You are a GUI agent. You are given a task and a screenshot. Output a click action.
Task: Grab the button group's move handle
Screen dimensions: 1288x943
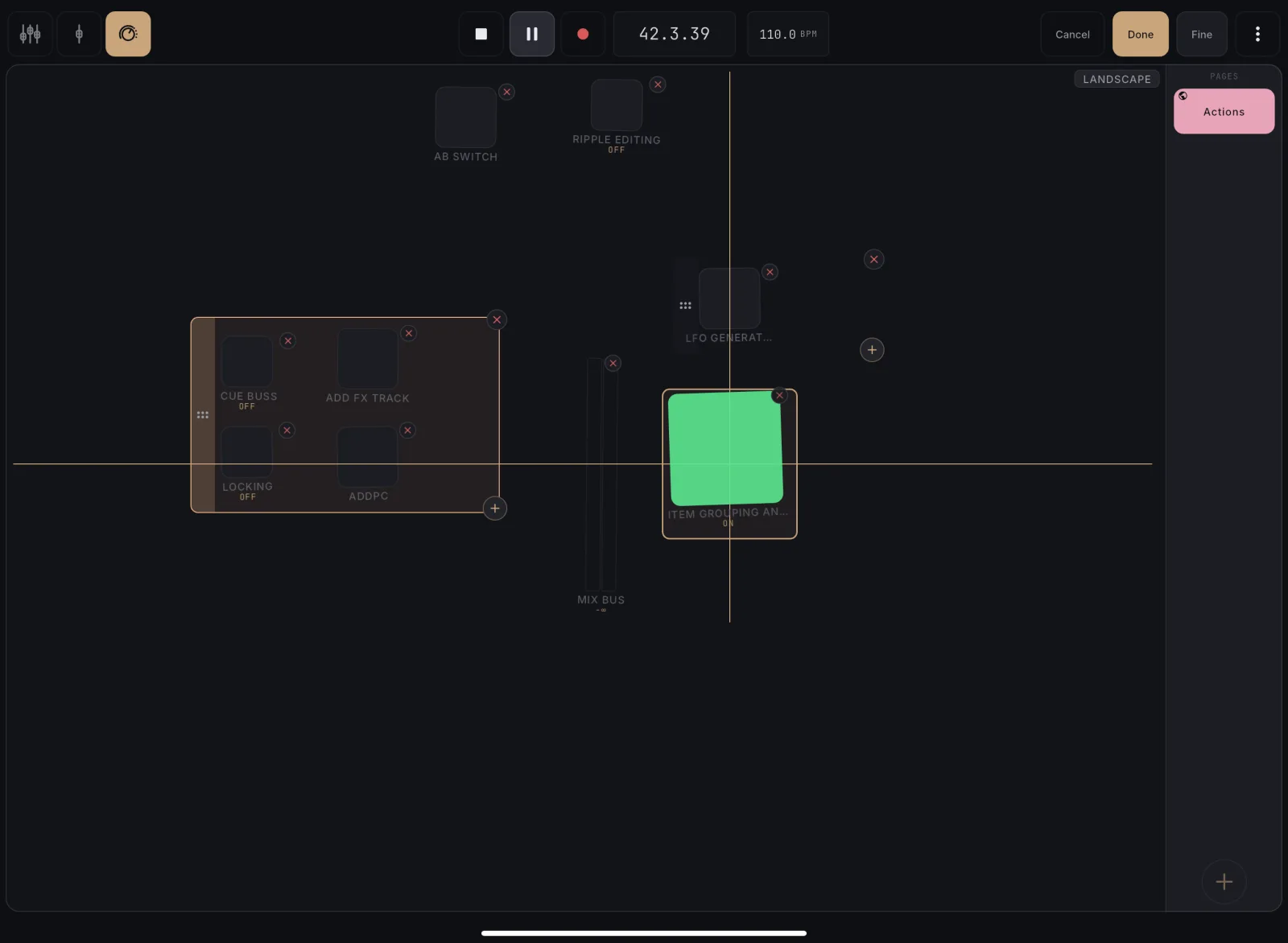pyautogui.click(x=203, y=415)
